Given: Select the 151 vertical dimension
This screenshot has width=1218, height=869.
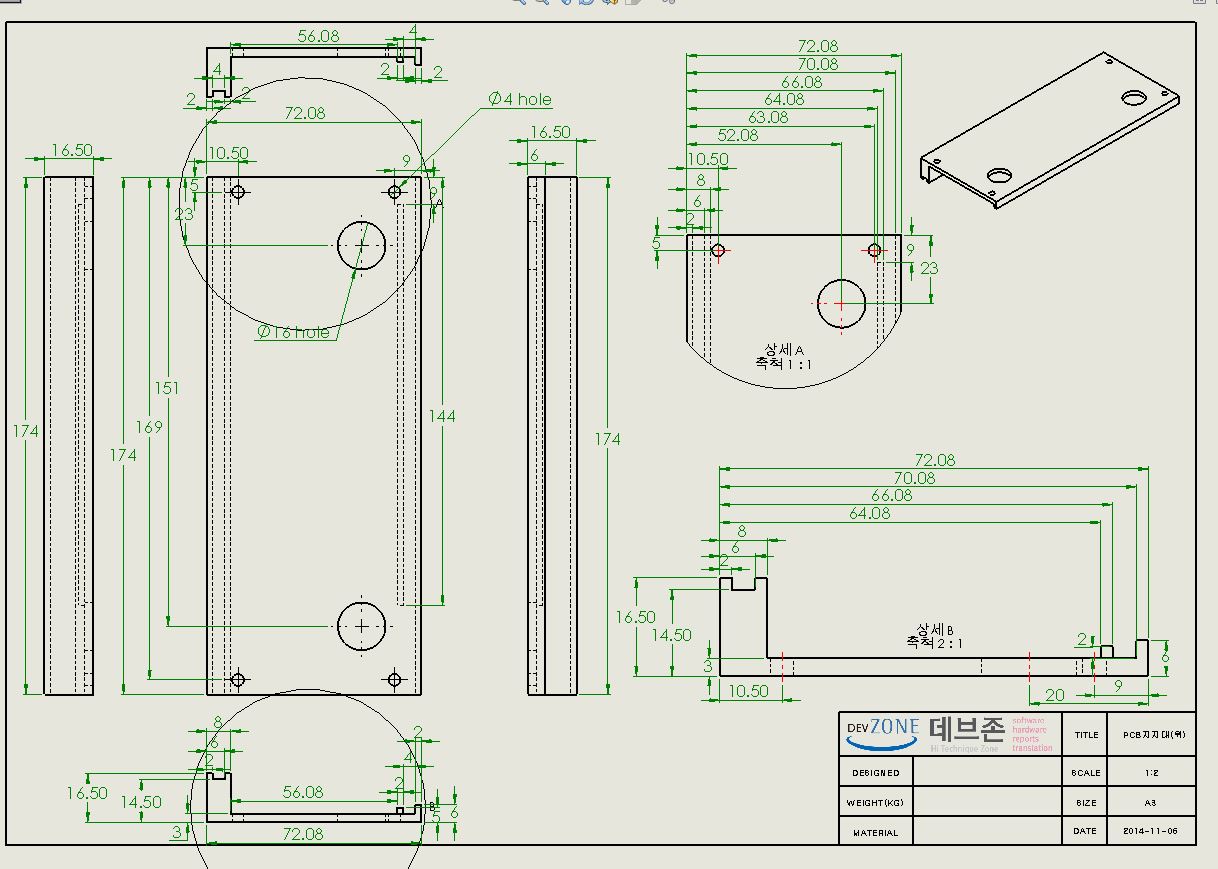Looking at the screenshot, I should (x=166, y=388).
